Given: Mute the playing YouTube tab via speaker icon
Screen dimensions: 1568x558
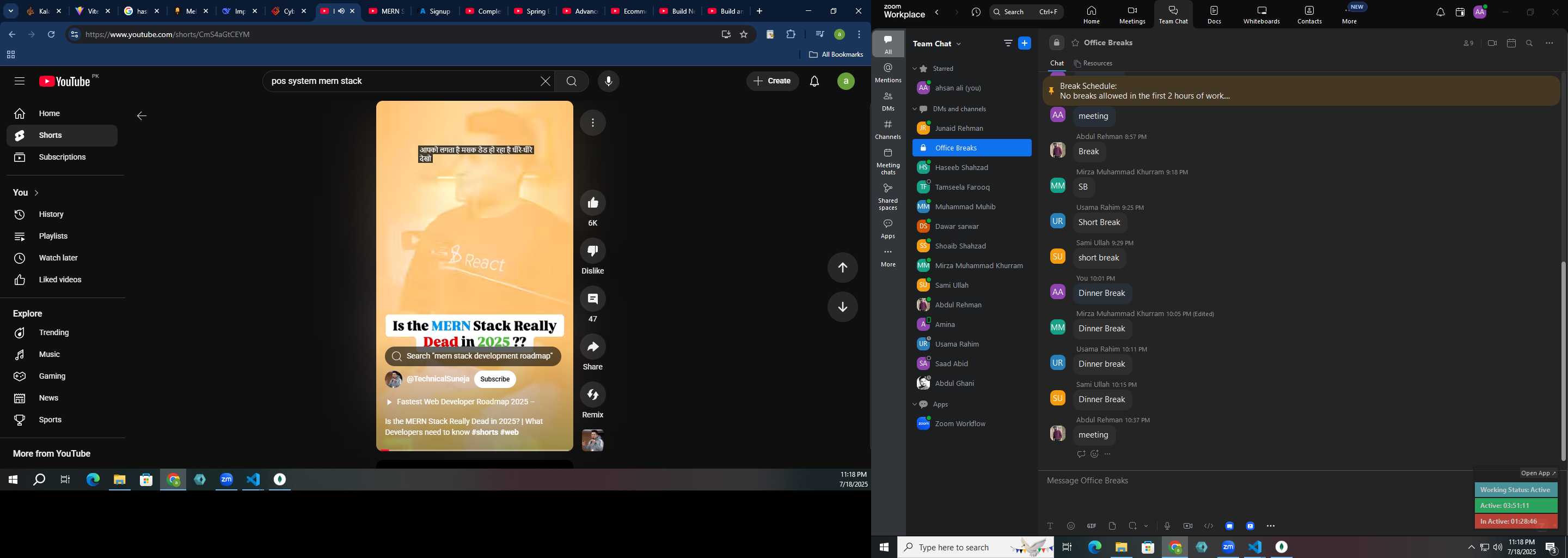Looking at the screenshot, I should tap(341, 11).
